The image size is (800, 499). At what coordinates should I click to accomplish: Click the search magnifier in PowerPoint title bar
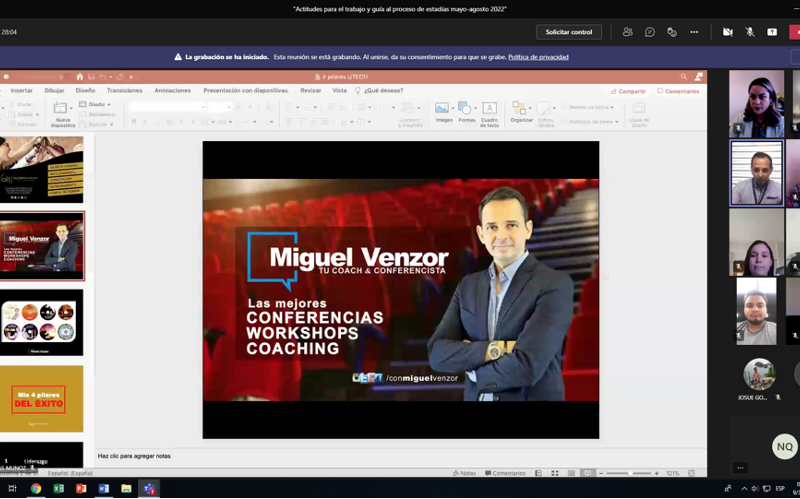pos(684,77)
